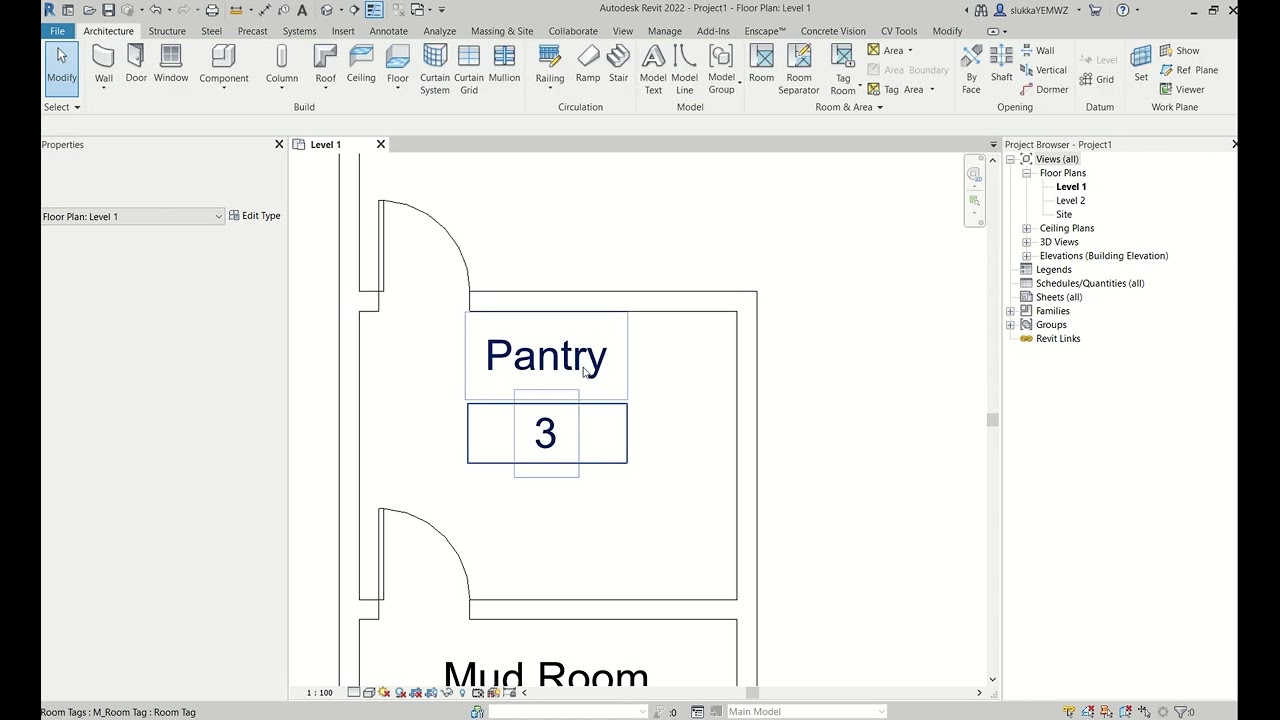
Task: Select the Wall tool
Action: (x=104, y=66)
